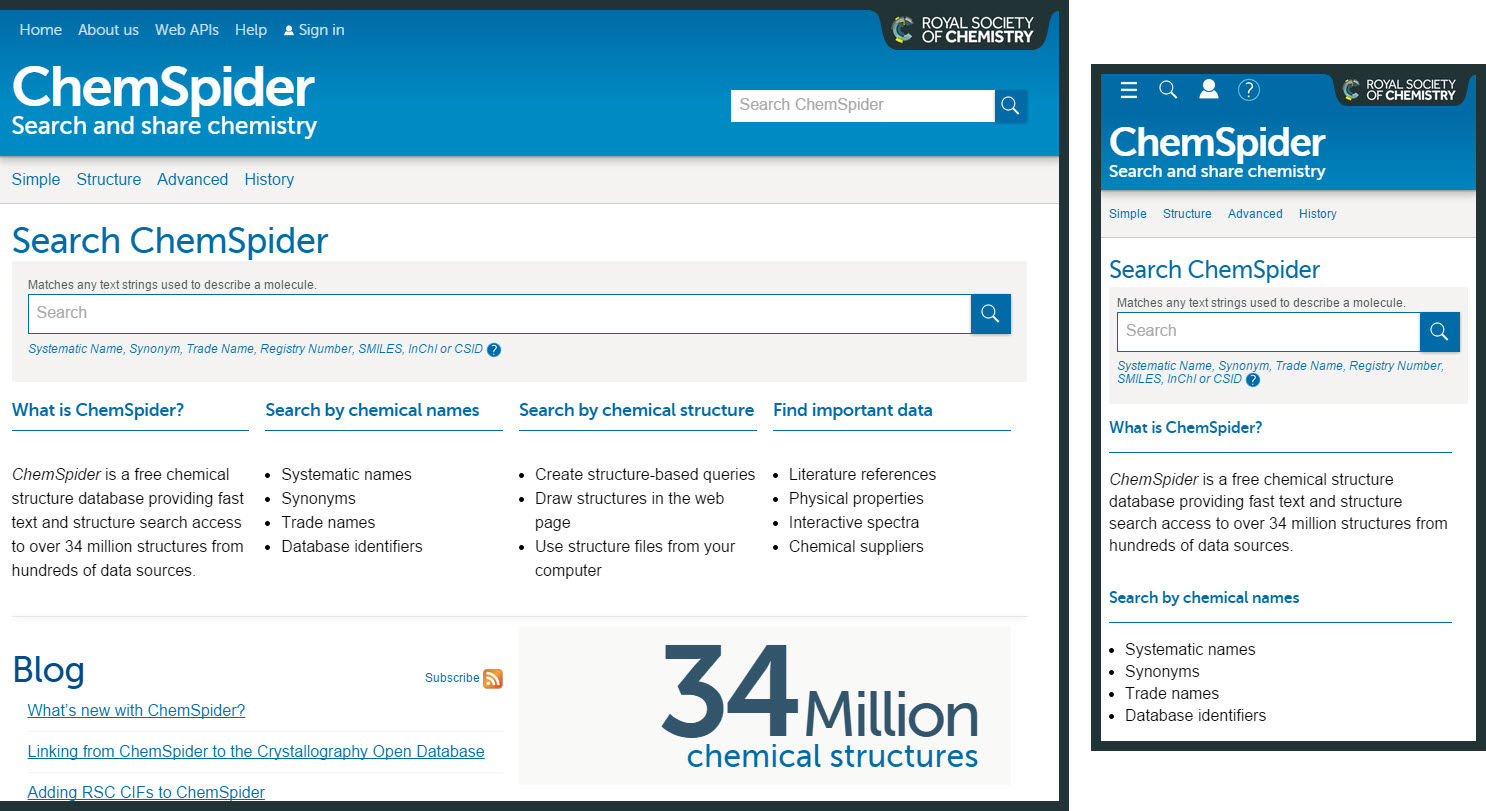Screen dimensions: 1486x811
Task: Select the History tab in the mobile view
Action: 1317,214
